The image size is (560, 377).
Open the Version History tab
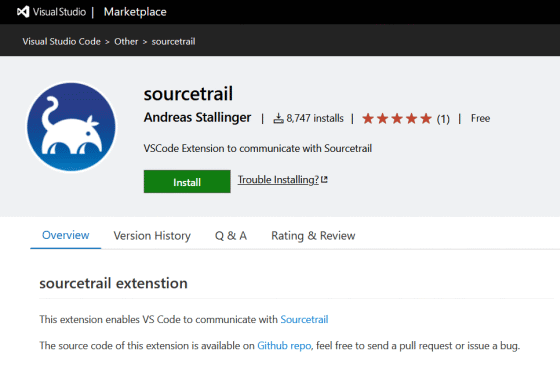click(152, 236)
